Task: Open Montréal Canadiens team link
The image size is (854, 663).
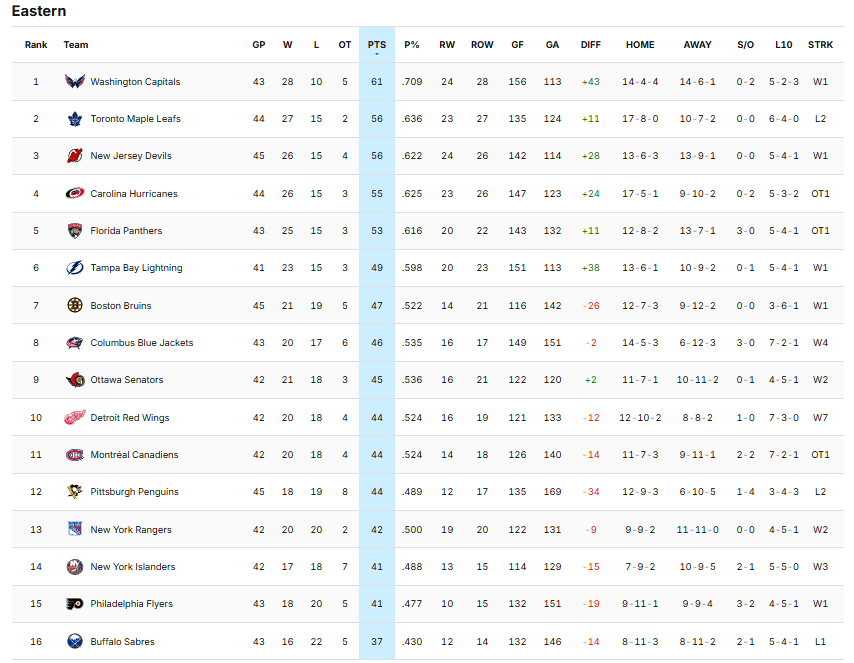Action: (x=134, y=455)
